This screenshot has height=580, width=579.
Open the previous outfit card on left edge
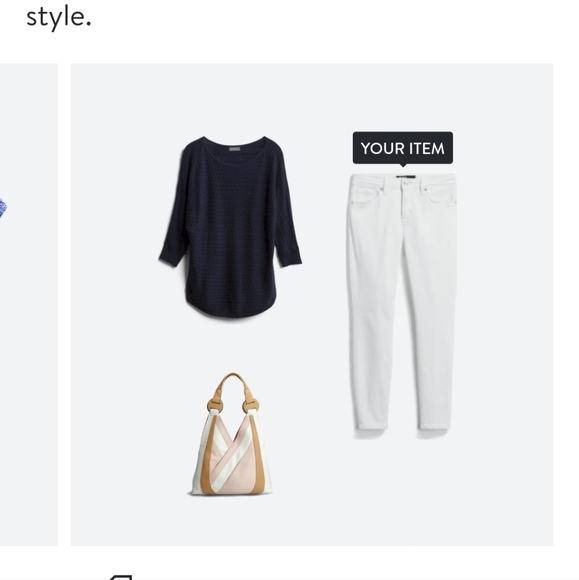(x=29, y=304)
